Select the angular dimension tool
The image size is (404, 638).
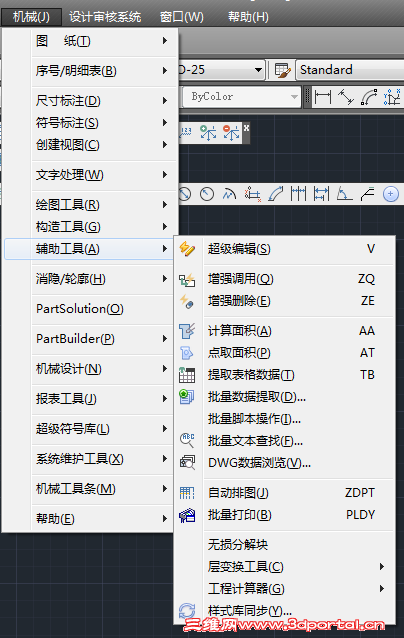pyautogui.click(x=344, y=194)
